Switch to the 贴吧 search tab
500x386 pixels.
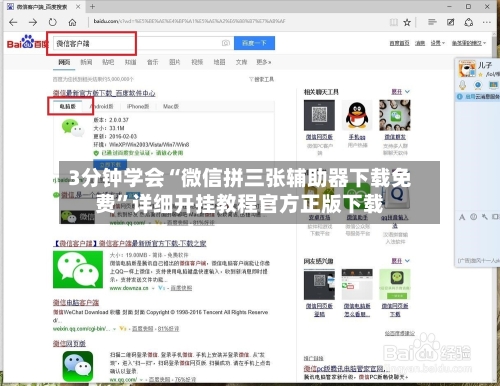[108, 62]
